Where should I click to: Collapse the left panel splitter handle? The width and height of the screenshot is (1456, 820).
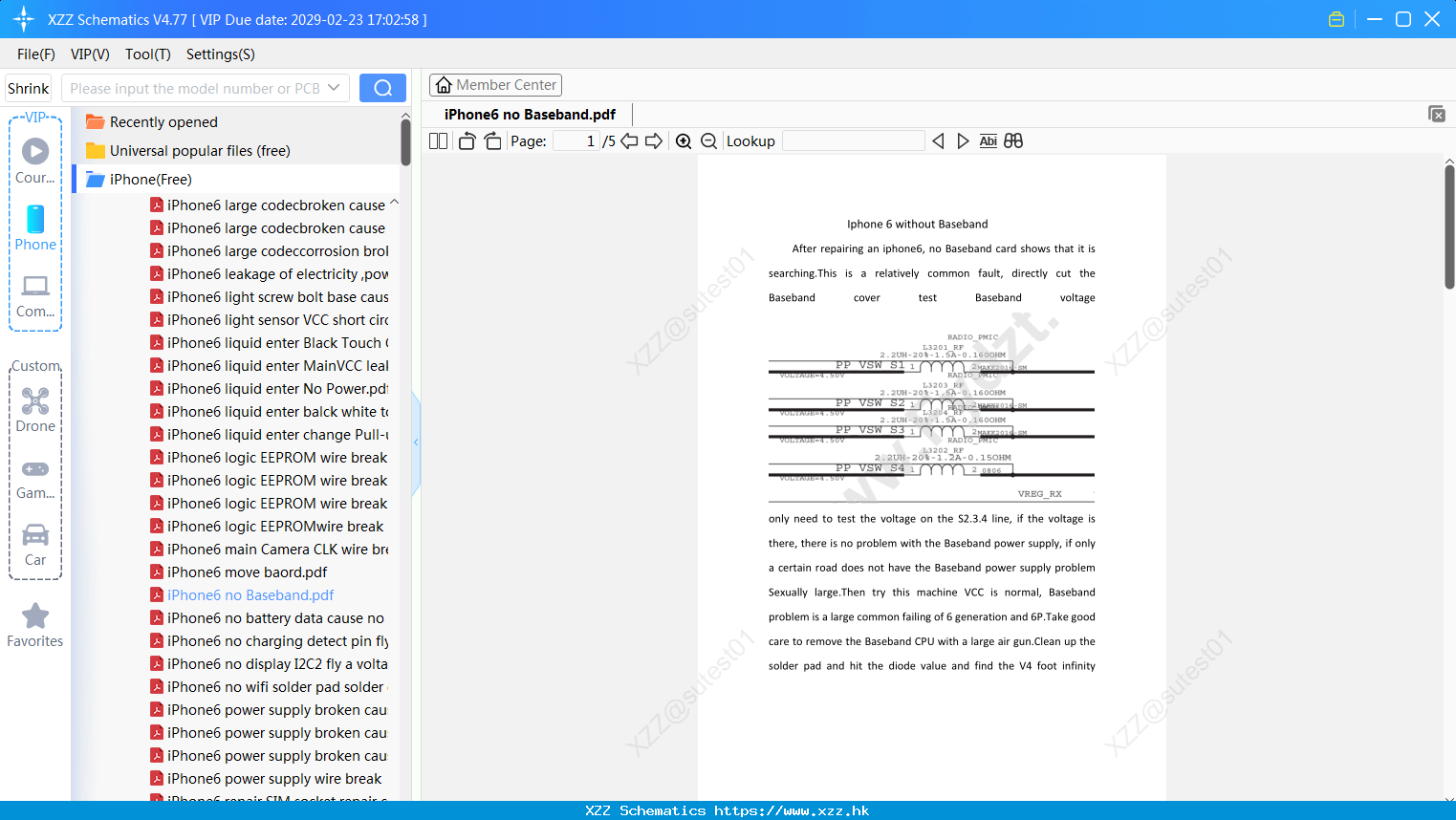[x=416, y=442]
